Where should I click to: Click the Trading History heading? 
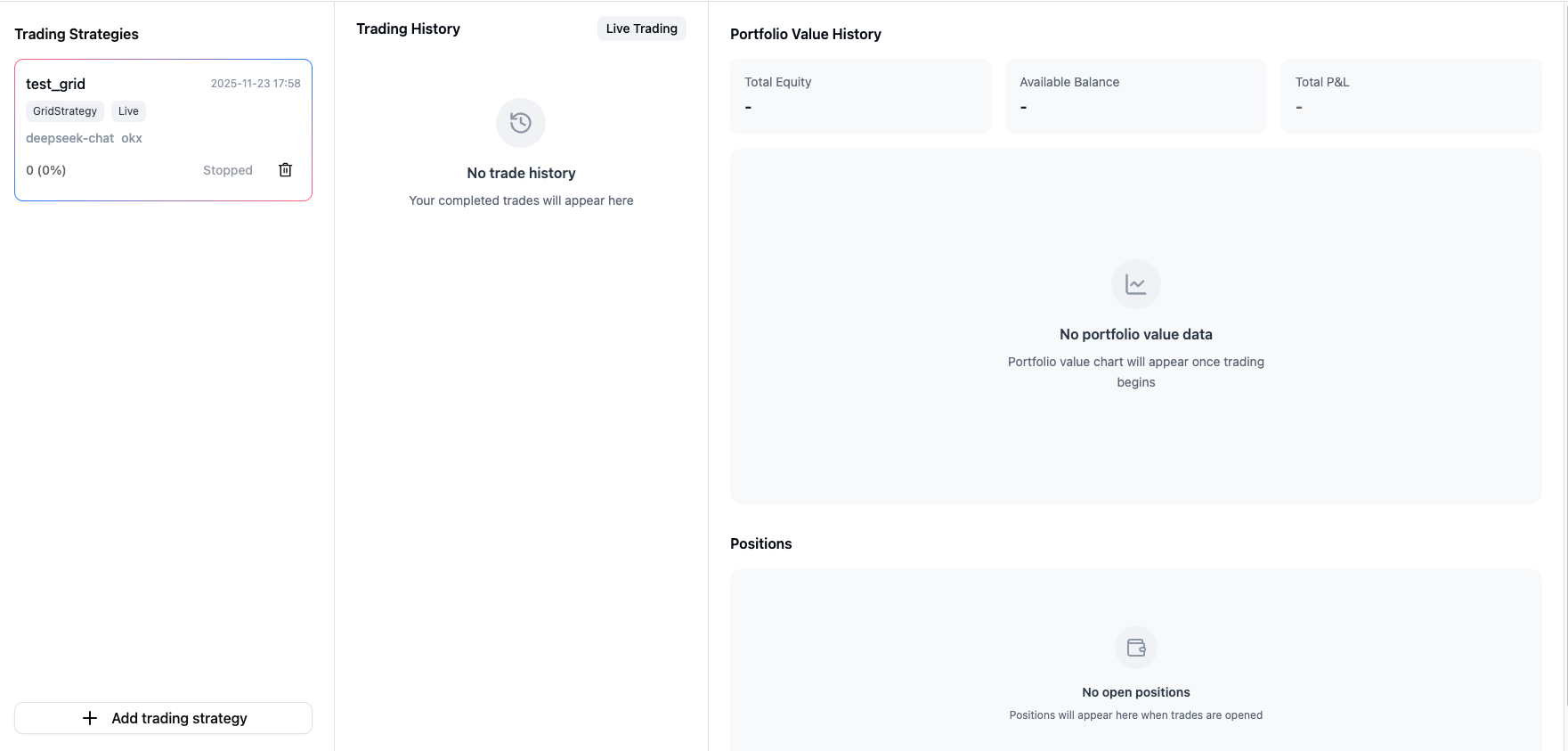click(408, 29)
